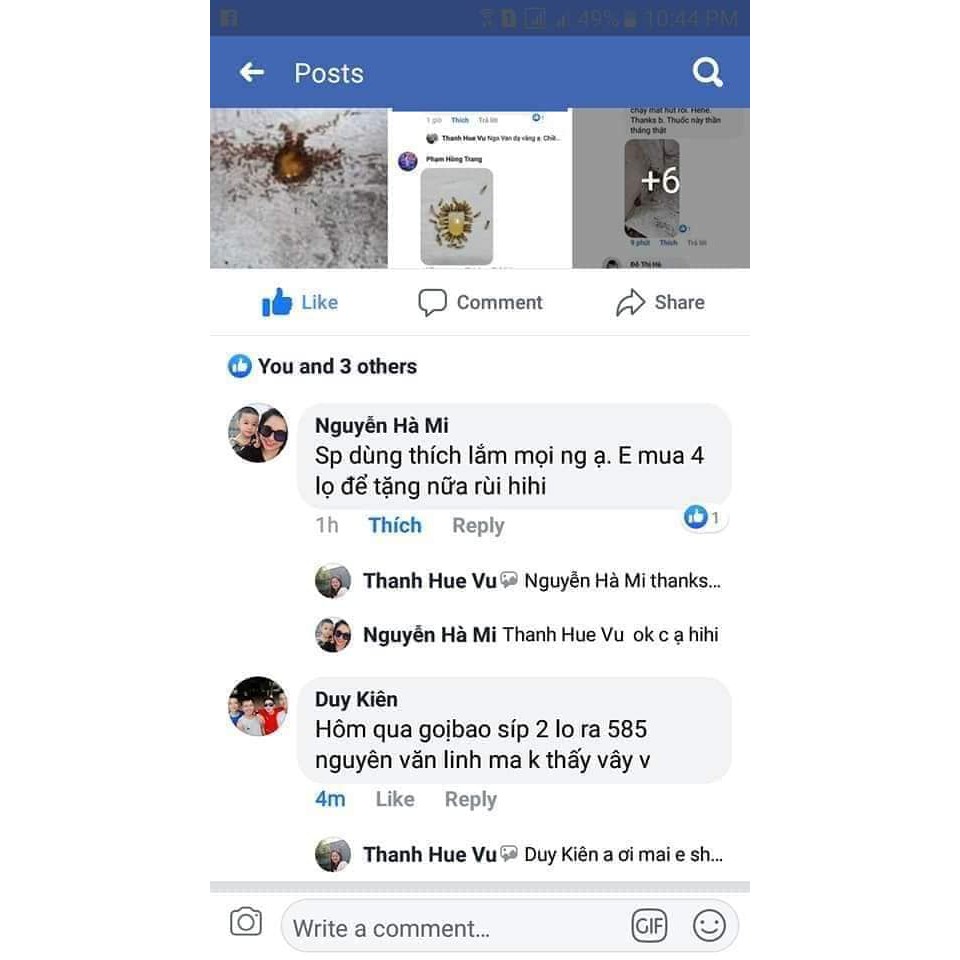The width and height of the screenshot is (960, 960).
Task: Open the emoji smiley picker
Action: [x=709, y=925]
